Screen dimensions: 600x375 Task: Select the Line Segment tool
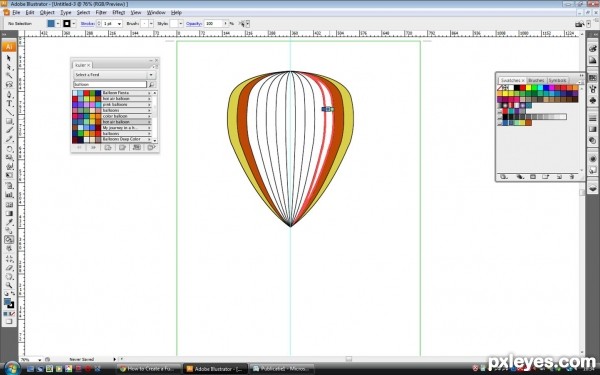tap(9, 112)
